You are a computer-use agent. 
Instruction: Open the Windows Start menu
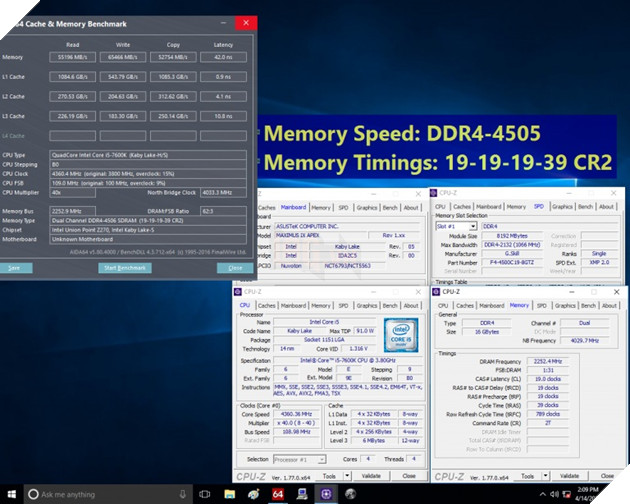click(x=11, y=494)
